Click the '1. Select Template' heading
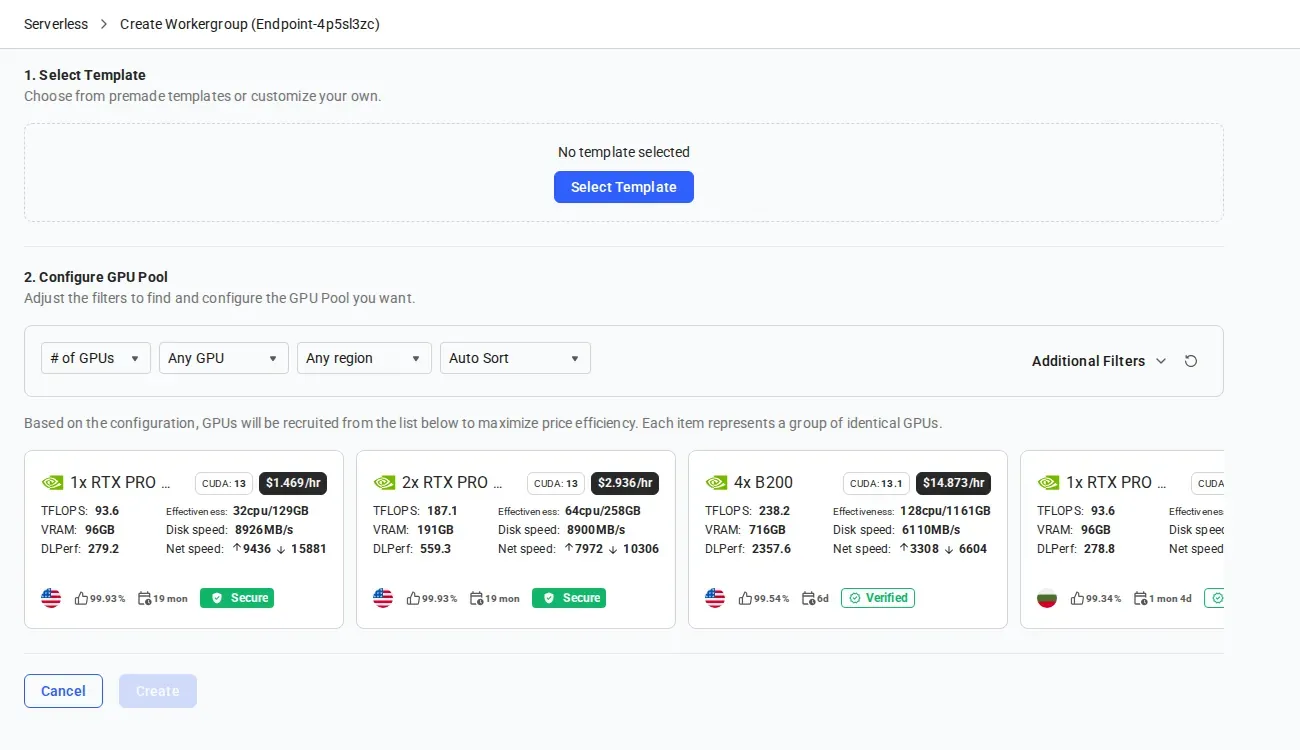The height and width of the screenshot is (750, 1300). tap(85, 75)
